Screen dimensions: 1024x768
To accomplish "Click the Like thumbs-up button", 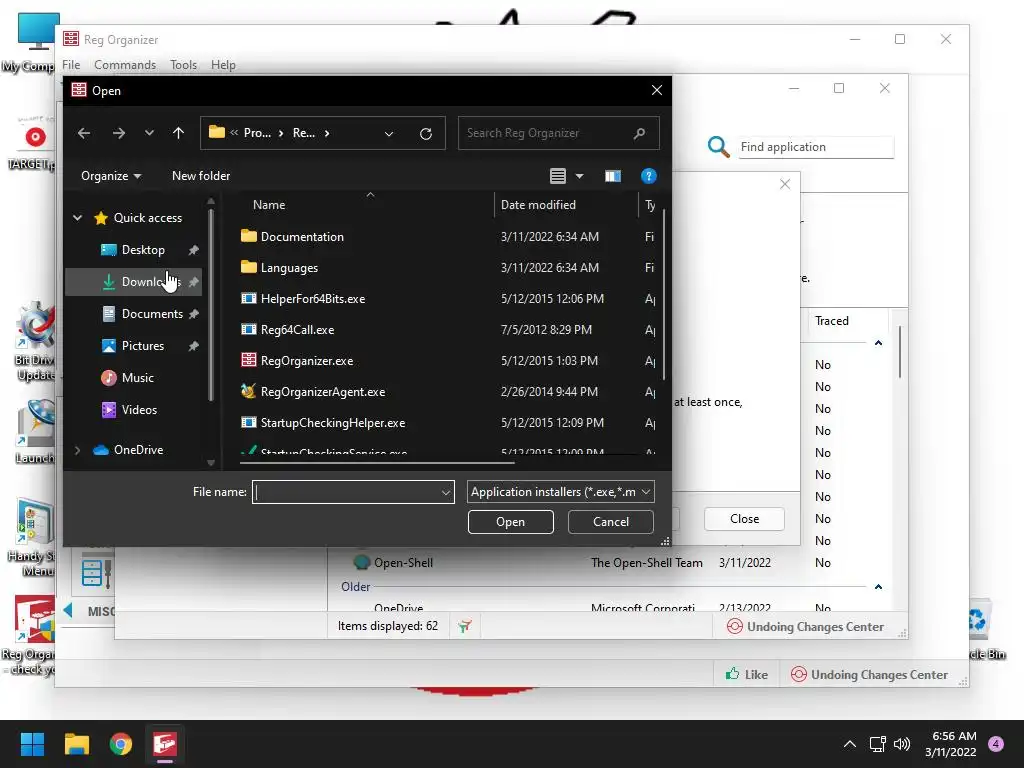I will 746,675.
